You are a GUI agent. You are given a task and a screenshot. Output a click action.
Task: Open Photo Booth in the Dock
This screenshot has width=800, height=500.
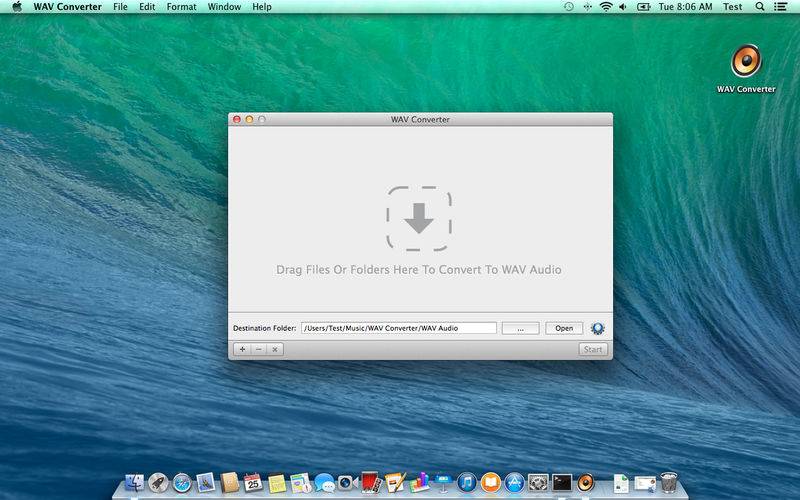(x=371, y=482)
